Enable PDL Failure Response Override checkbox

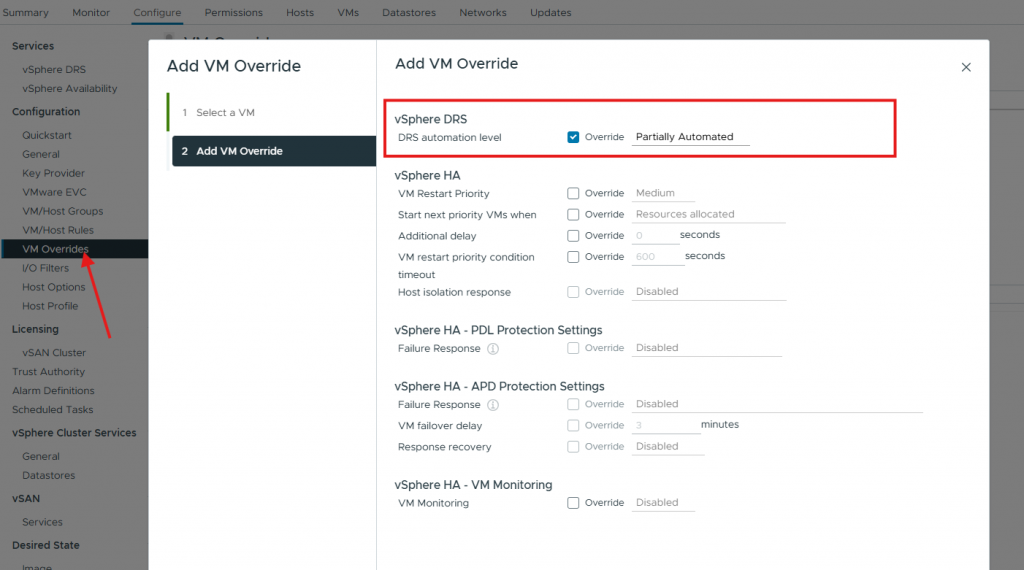coord(573,348)
